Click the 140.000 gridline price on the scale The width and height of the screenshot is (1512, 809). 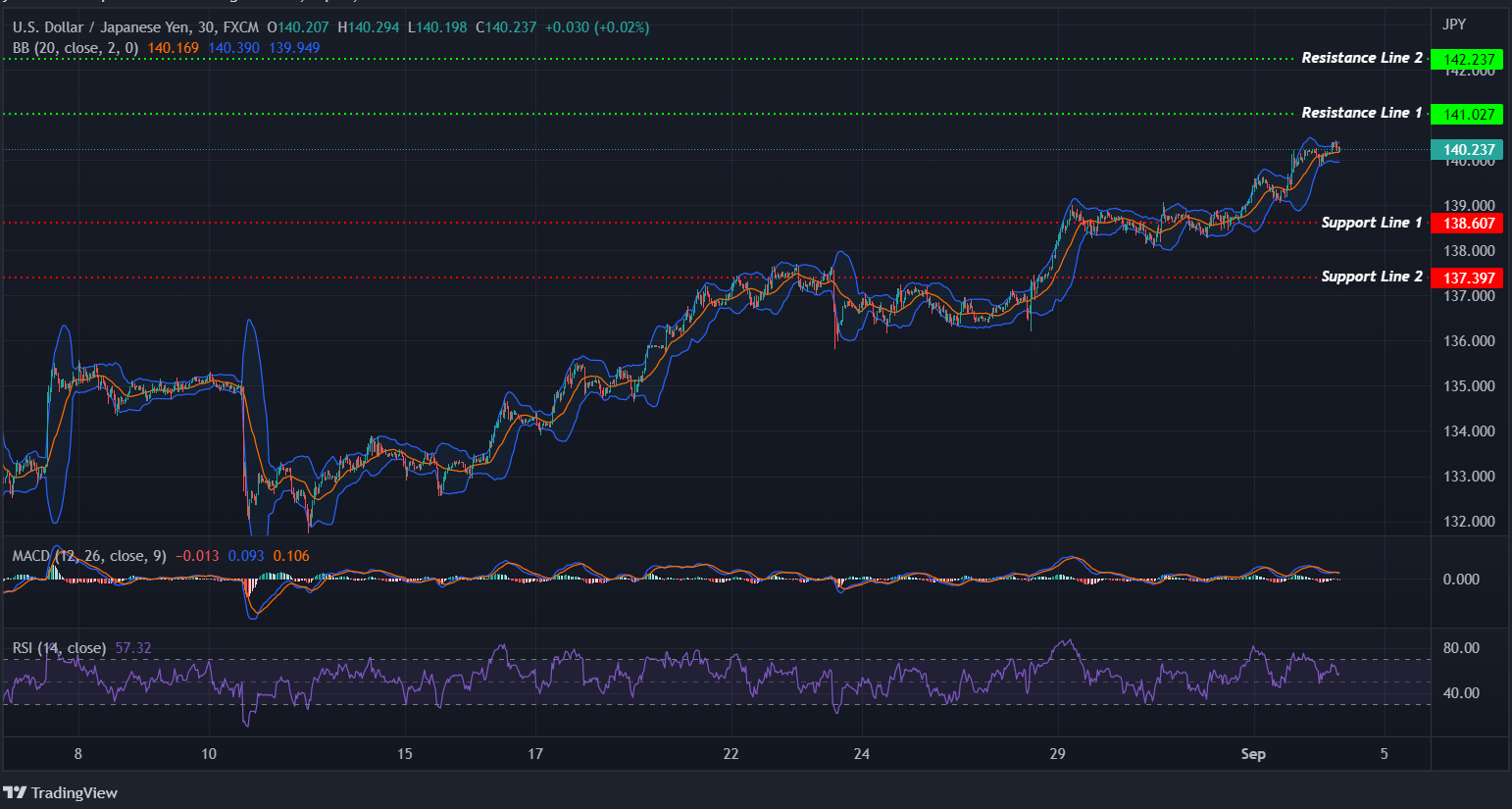(1468, 161)
